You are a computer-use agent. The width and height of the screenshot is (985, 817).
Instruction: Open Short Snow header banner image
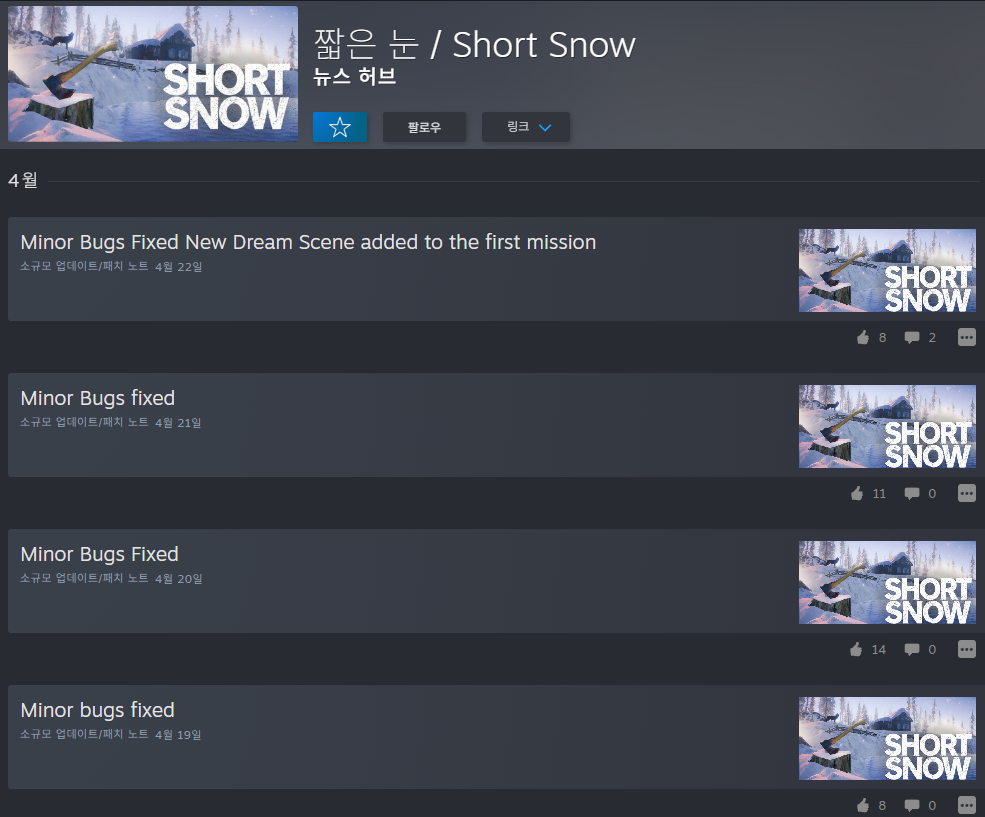pos(153,73)
